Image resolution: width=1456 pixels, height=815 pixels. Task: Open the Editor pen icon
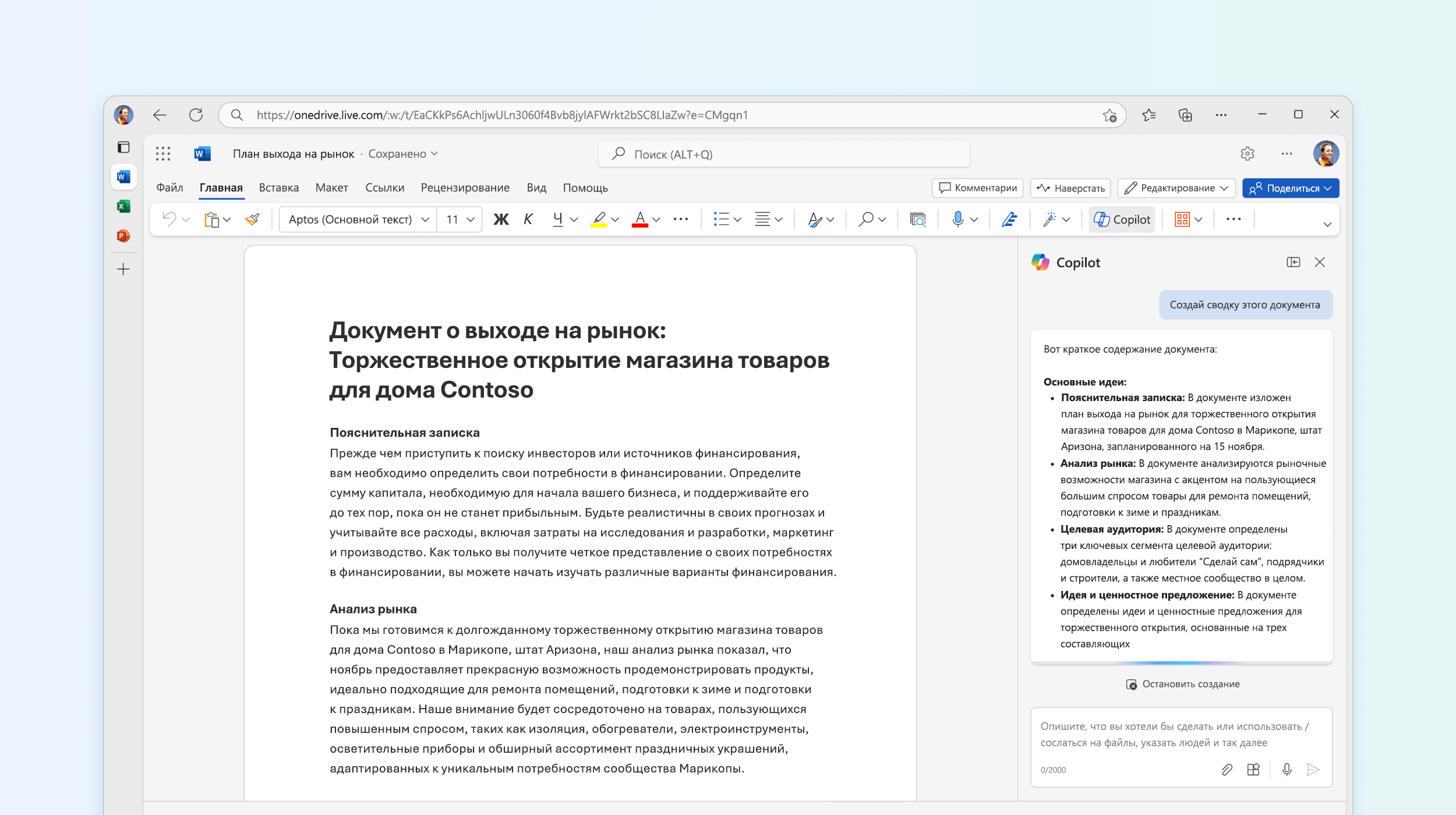tap(1009, 219)
